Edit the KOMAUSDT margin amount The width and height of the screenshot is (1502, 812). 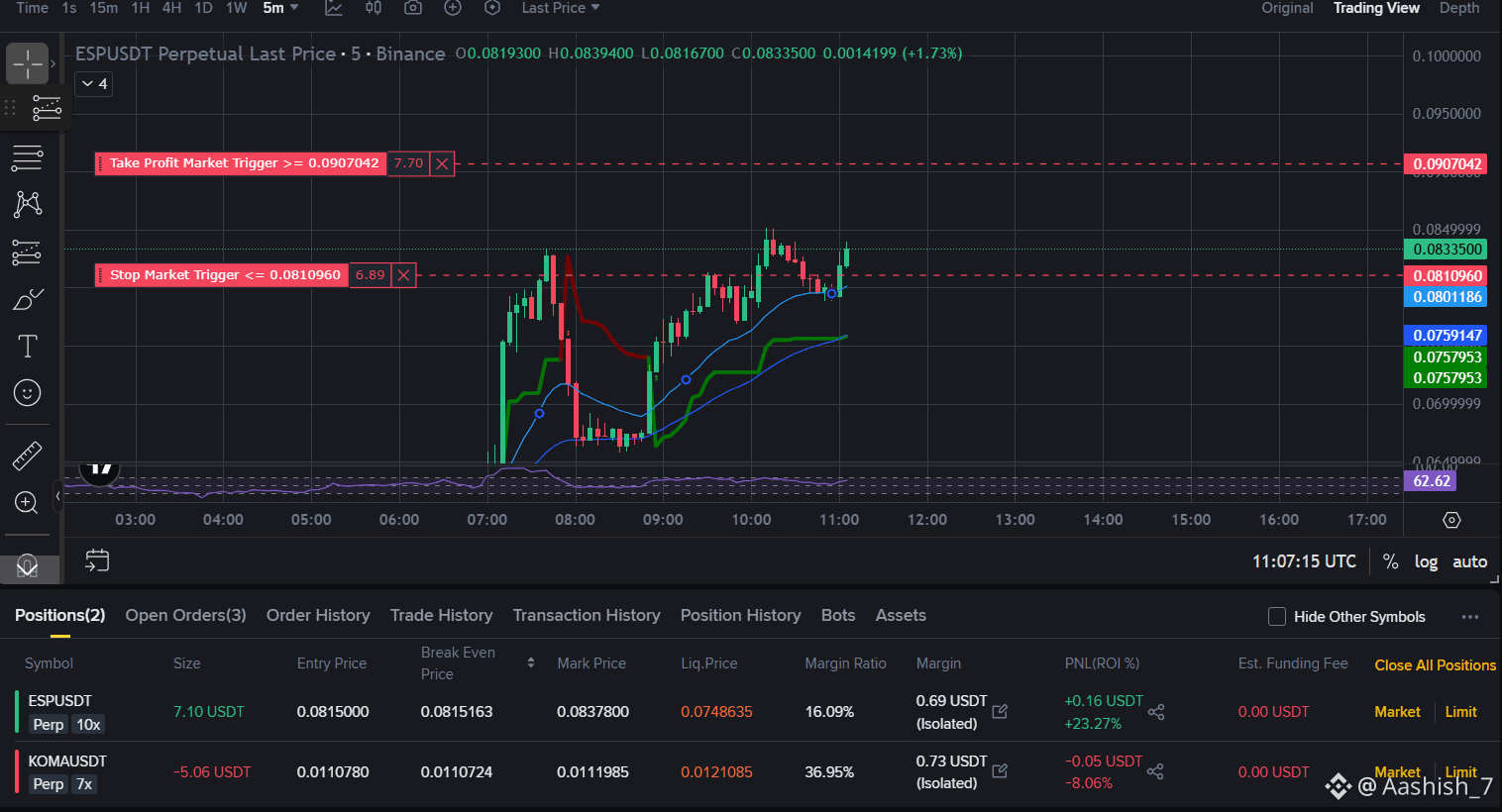pyautogui.click(x=1000, y=770)
